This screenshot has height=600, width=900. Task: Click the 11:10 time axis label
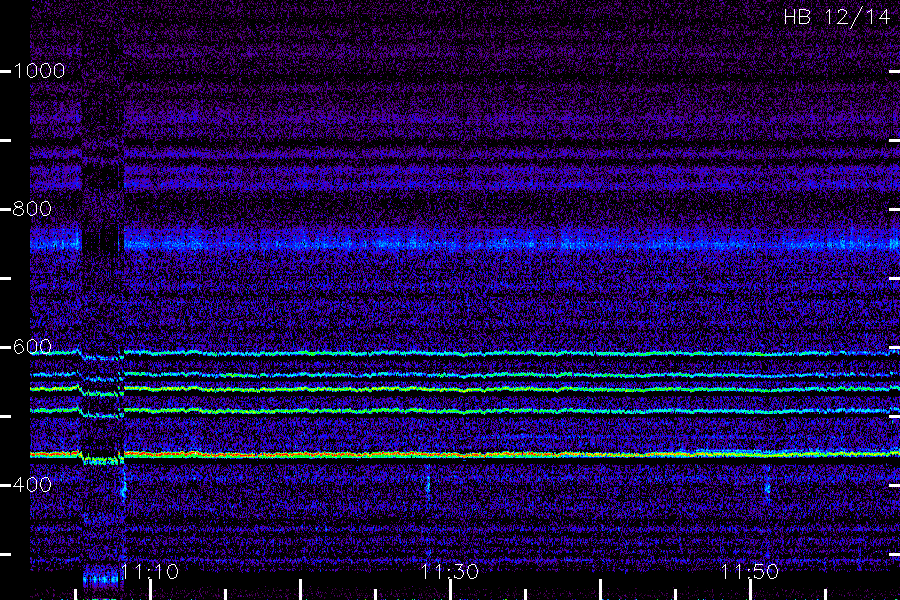pyautogui.click(x=150, y=572)
